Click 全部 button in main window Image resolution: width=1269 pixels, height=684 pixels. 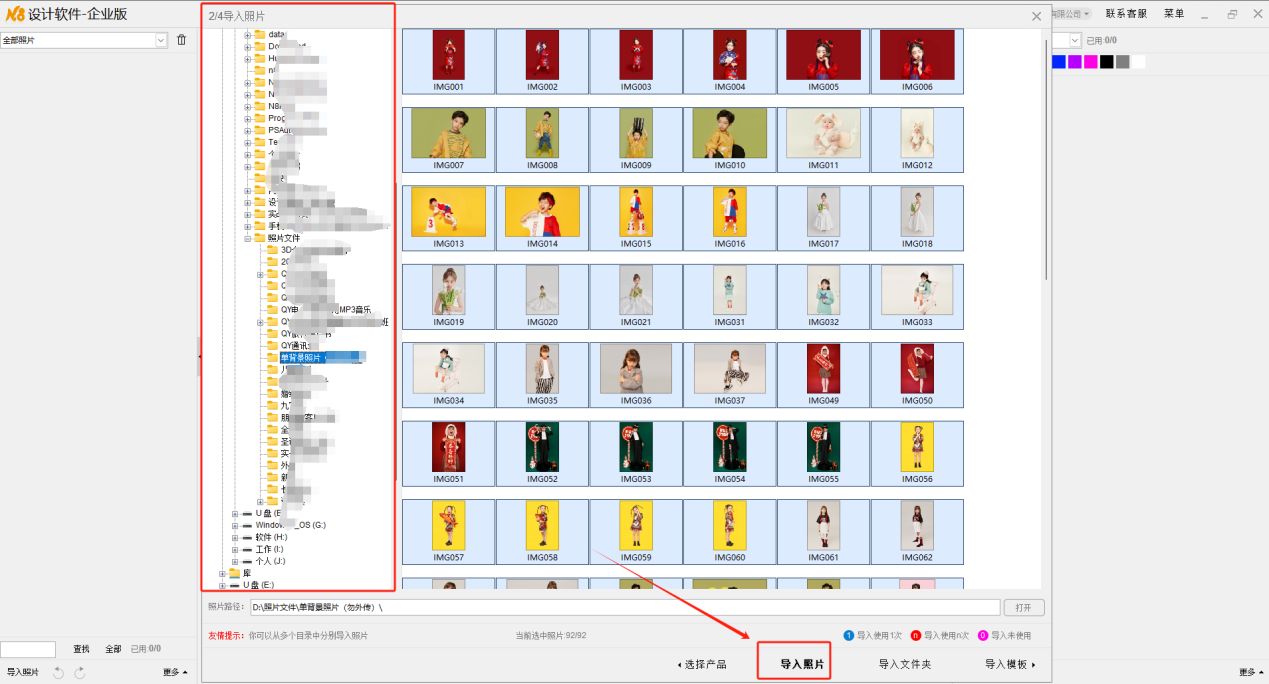[x=113, y=649]
